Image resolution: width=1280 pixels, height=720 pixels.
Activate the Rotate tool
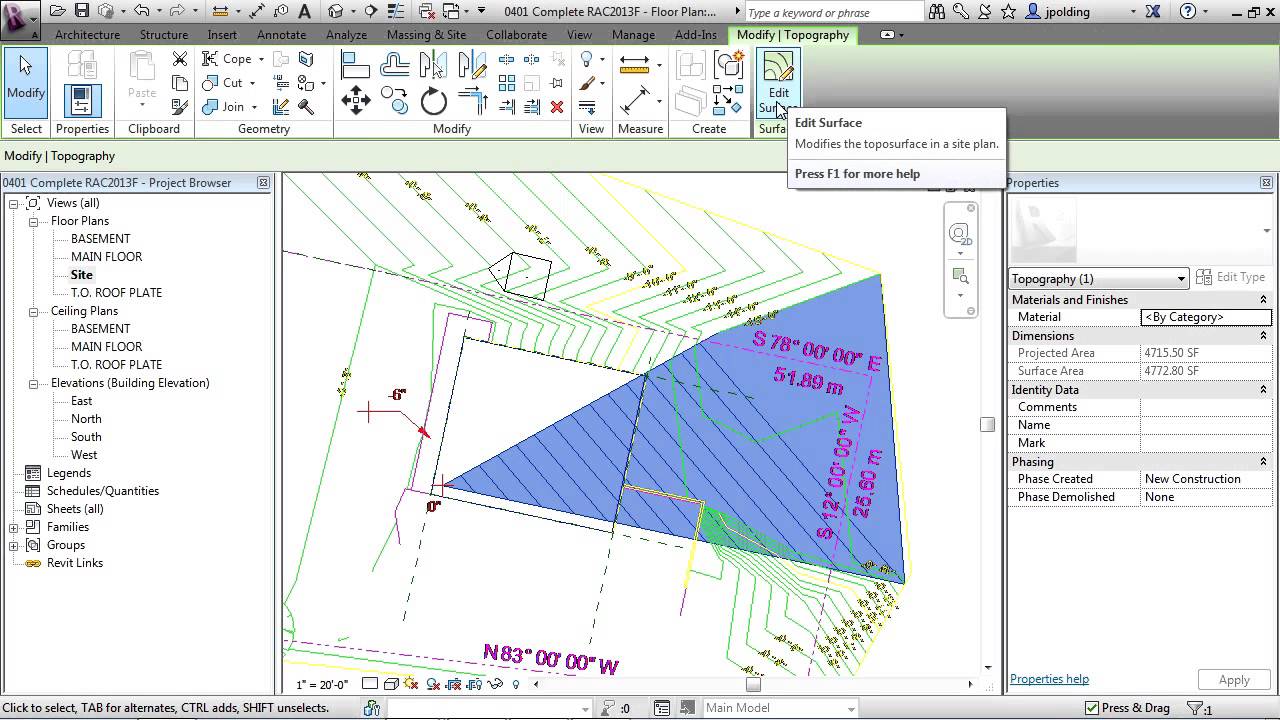(433, 101)
